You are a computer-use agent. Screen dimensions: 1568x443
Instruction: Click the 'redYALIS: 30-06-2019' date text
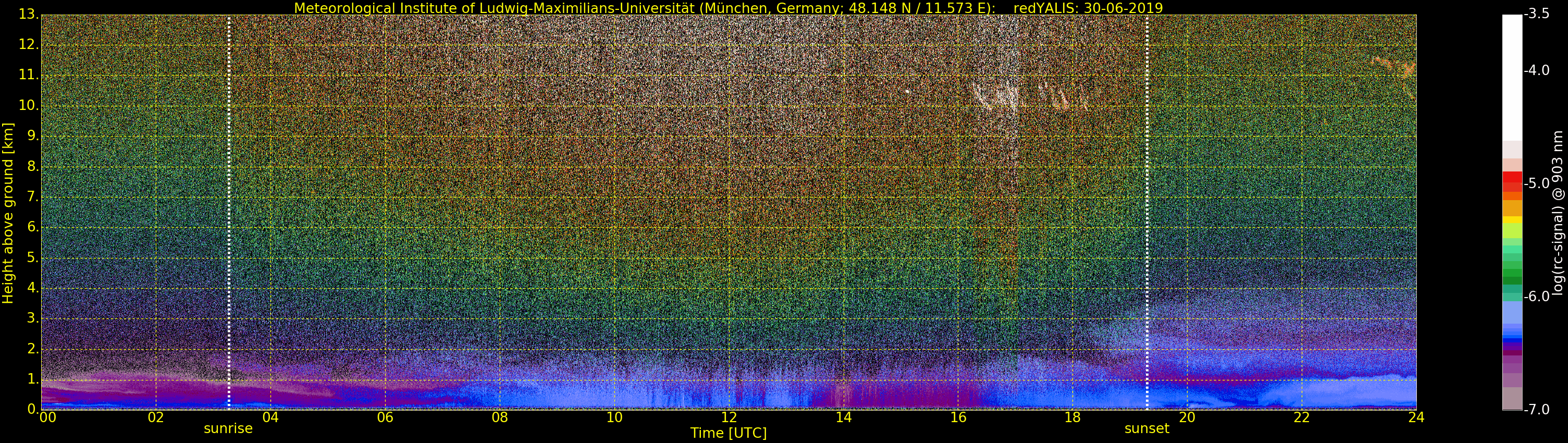tap(1089, 8)
